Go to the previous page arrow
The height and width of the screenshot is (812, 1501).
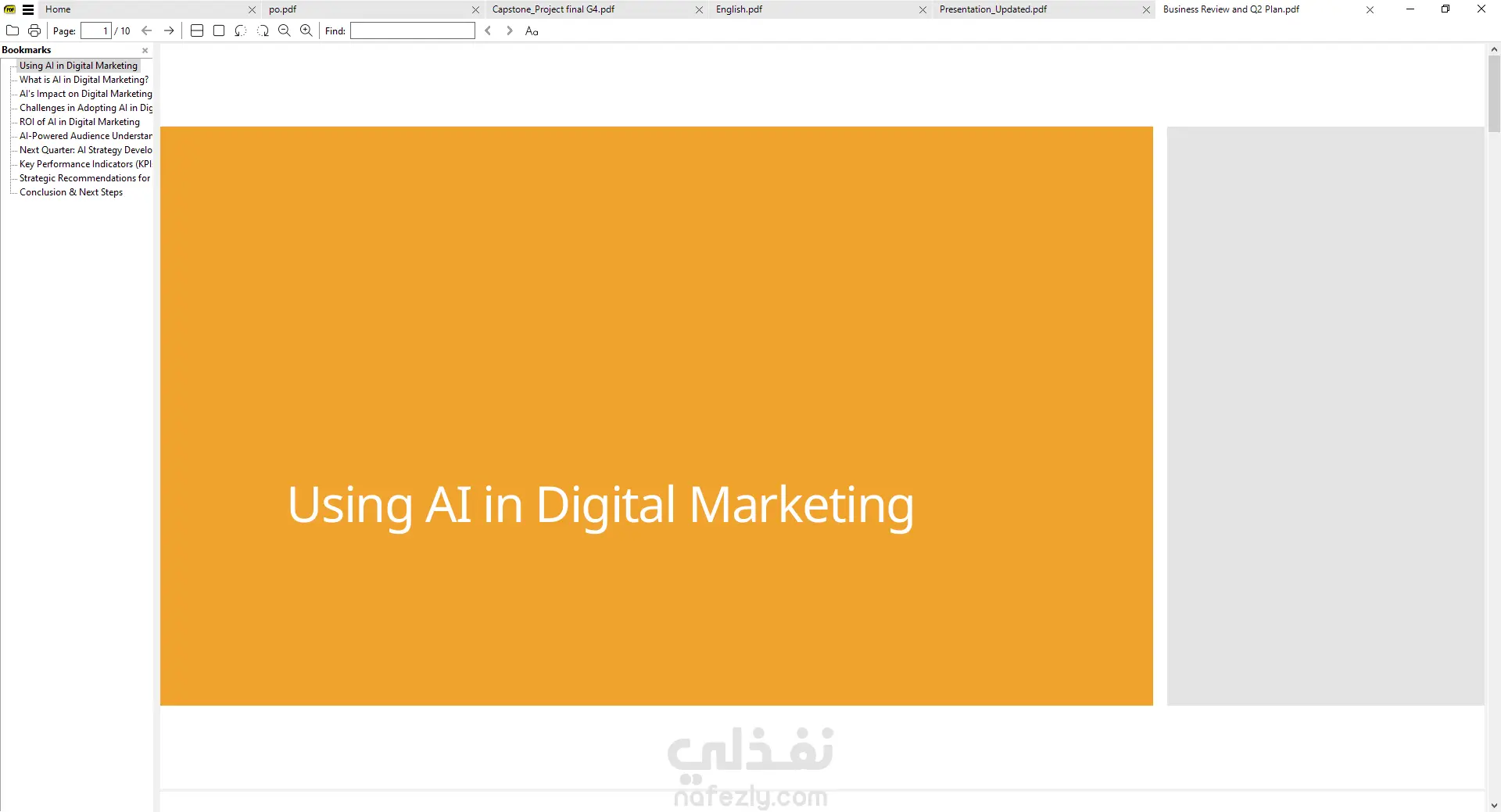pos(147,30)
